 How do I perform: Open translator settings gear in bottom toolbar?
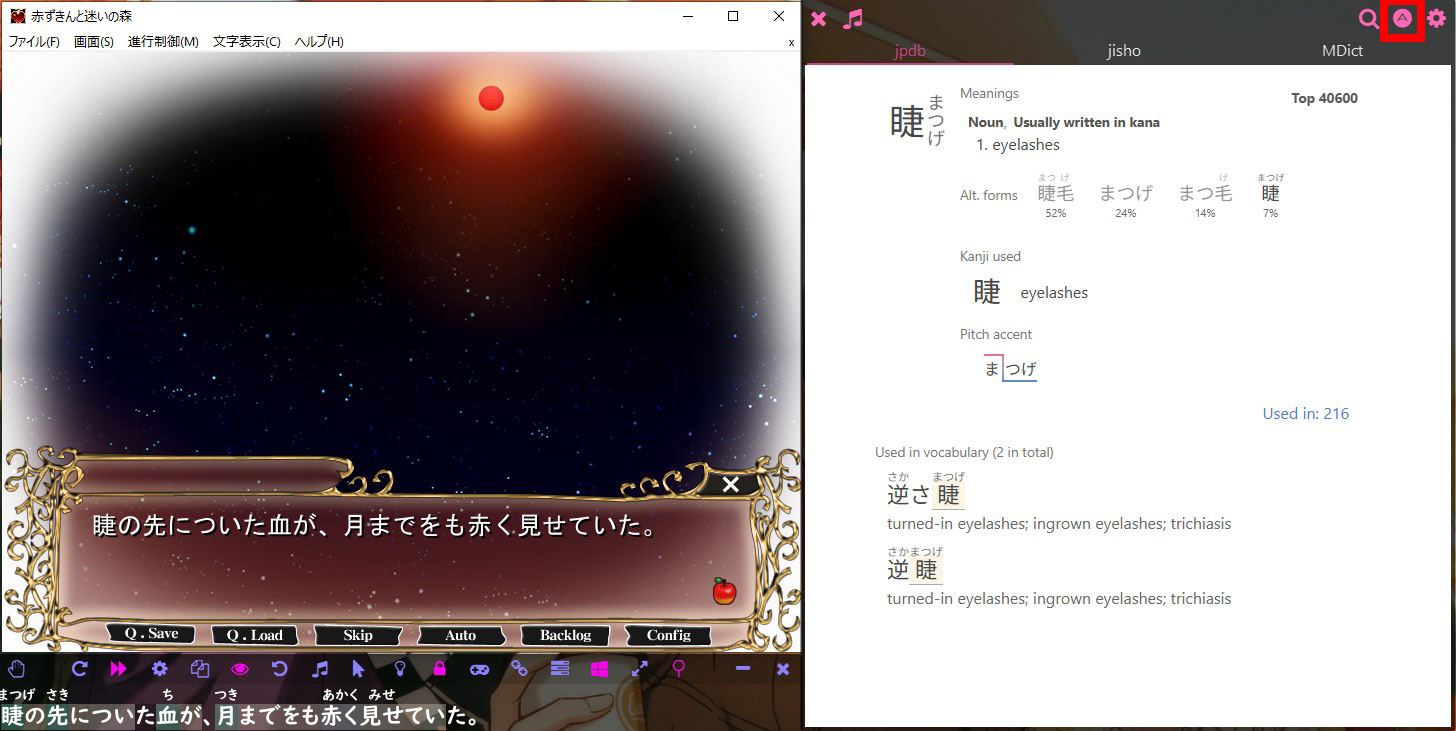pos(159,669)
